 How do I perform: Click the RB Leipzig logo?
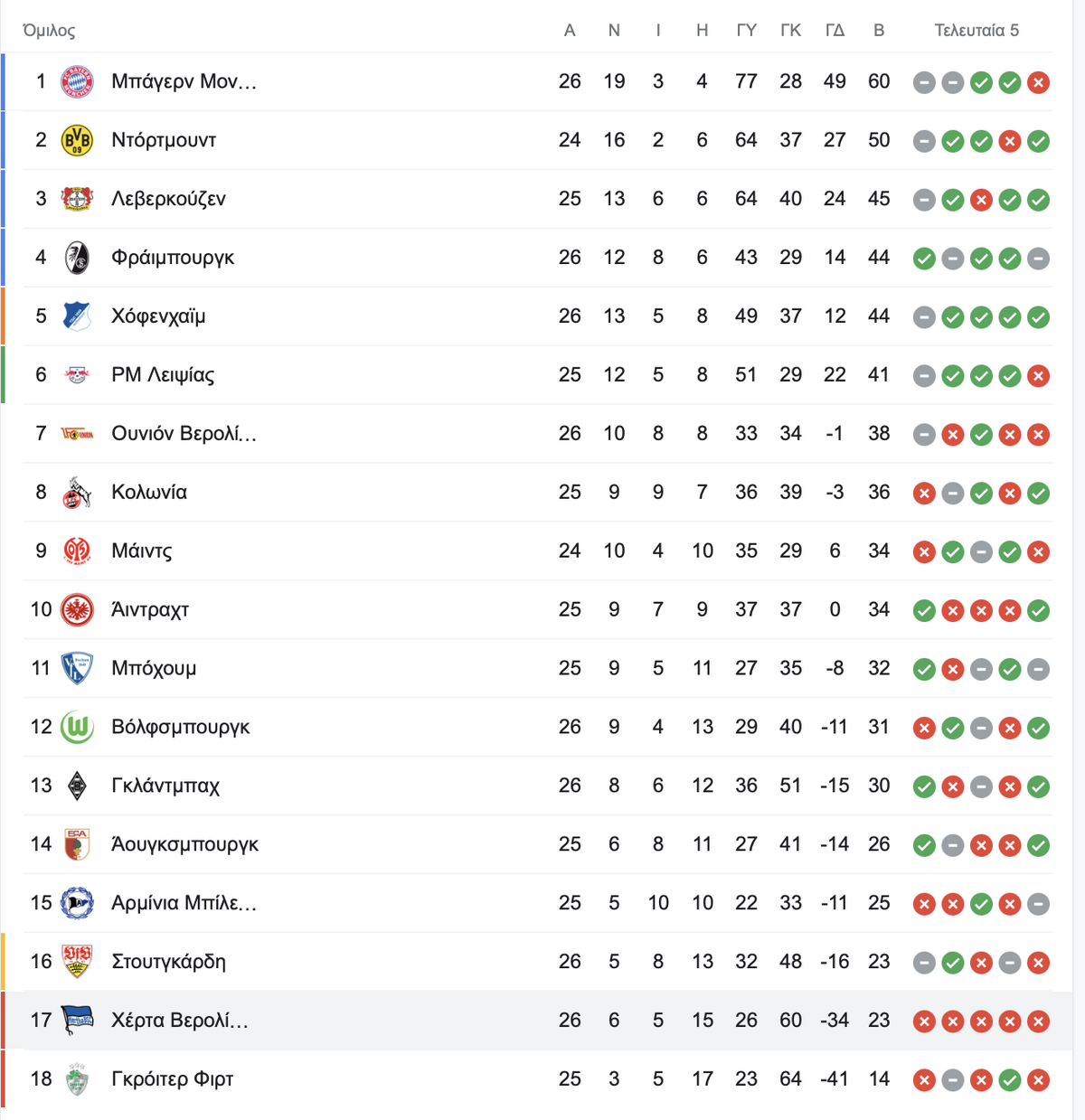77,375
